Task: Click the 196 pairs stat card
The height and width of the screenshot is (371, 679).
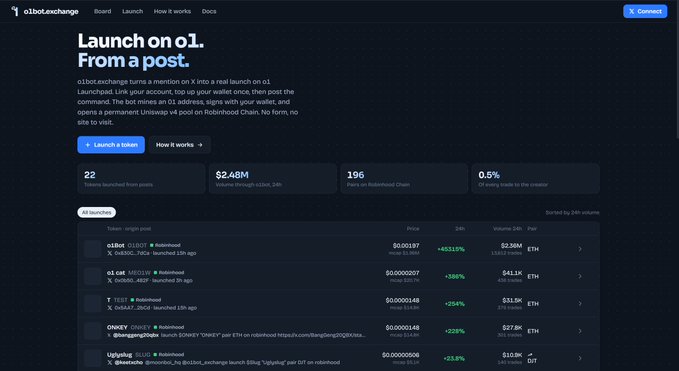Action: coord(404,178)
